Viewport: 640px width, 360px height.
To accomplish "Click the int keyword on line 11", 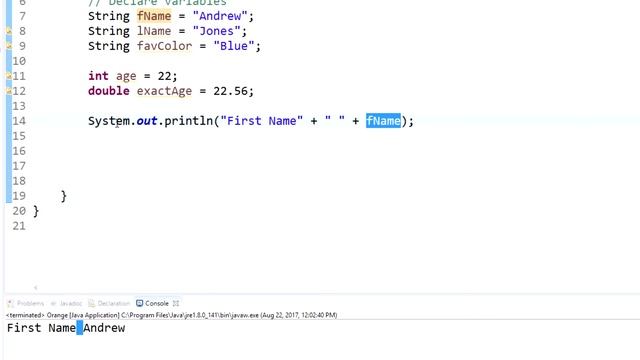I will tap(98, 76).
